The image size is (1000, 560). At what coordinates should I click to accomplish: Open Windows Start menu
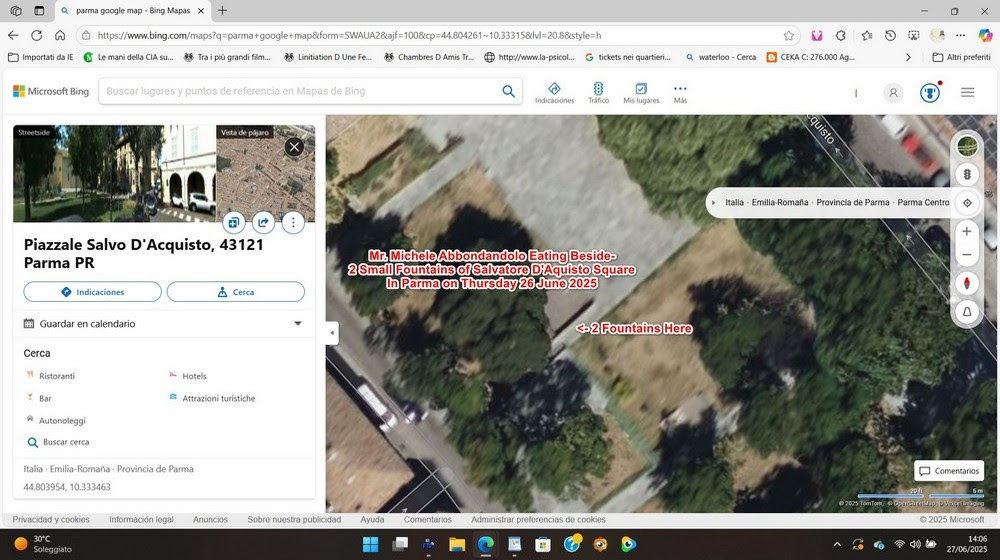[x=371, y=544]
